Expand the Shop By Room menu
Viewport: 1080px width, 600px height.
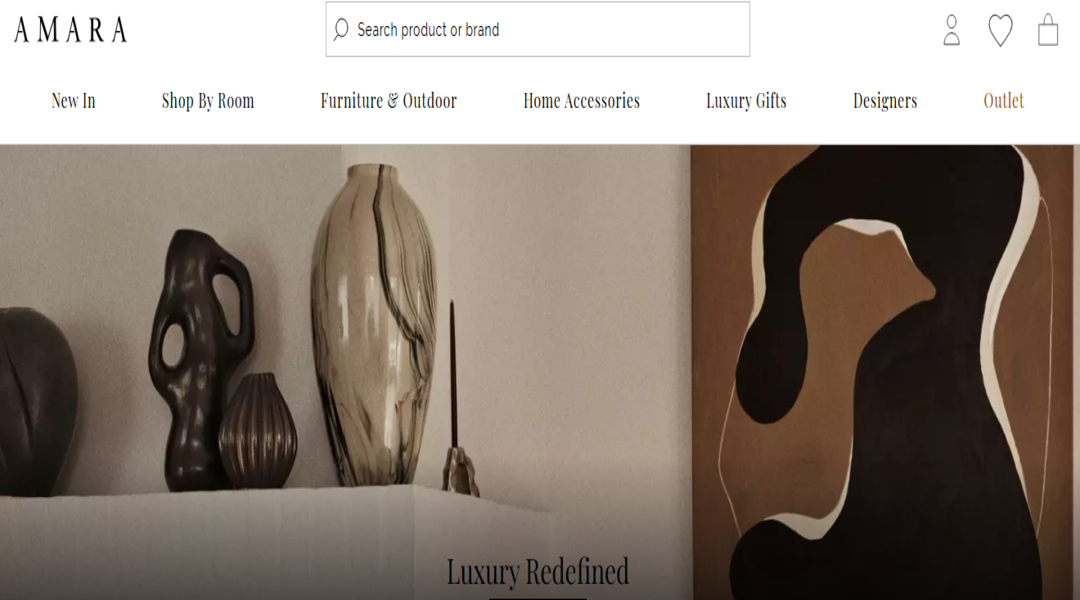pyautogui.click(x=208, y=101)
